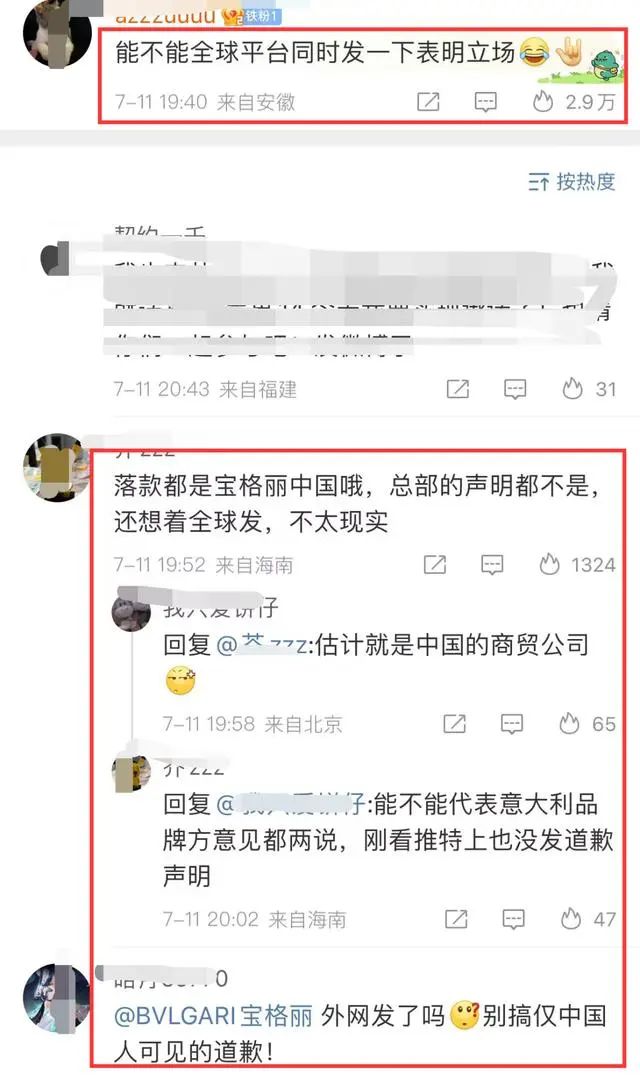Reply to the 7-11 20:43 comment

[x=515, y=389]
